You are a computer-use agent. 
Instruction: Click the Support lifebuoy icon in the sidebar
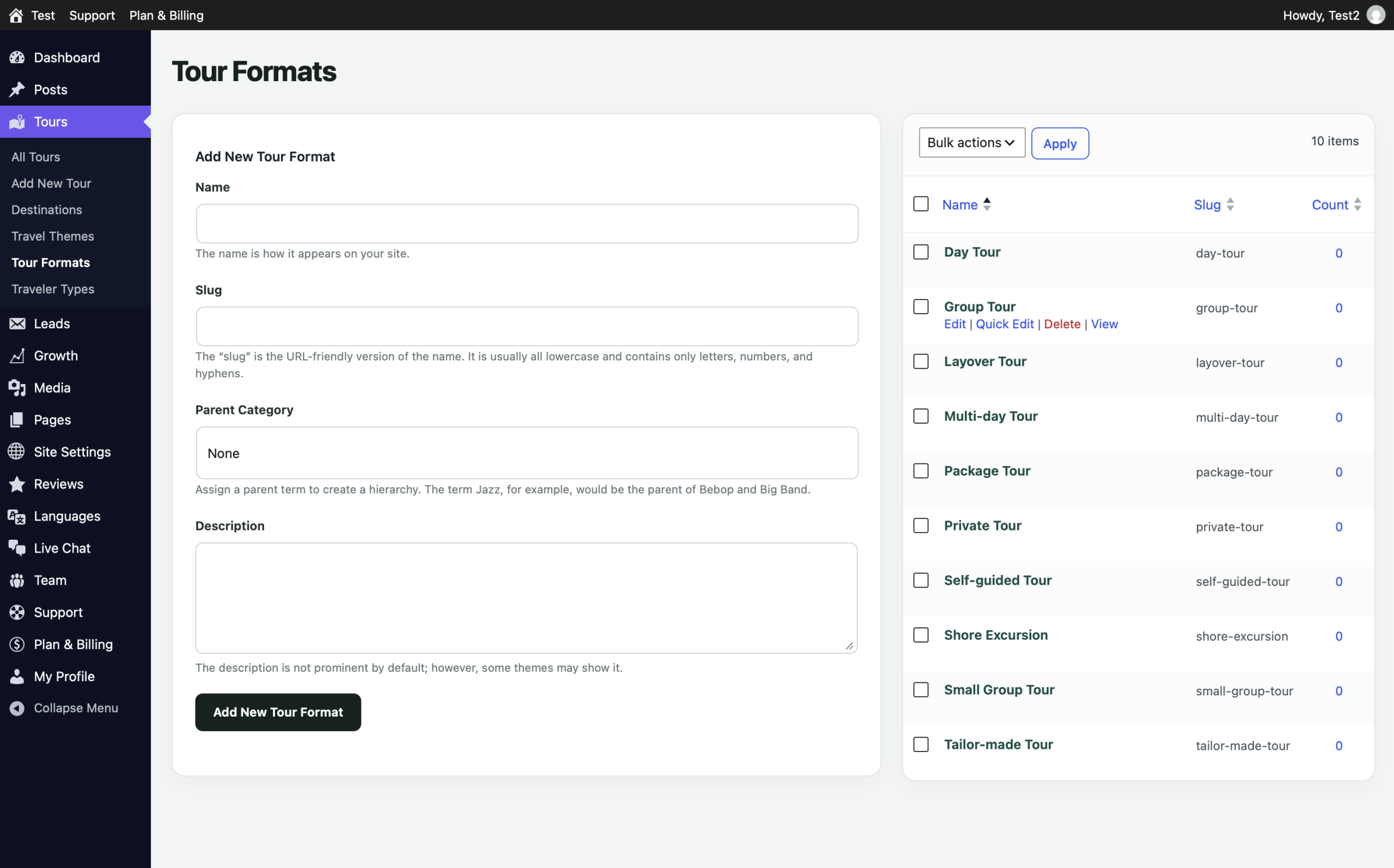pos(17,613)
